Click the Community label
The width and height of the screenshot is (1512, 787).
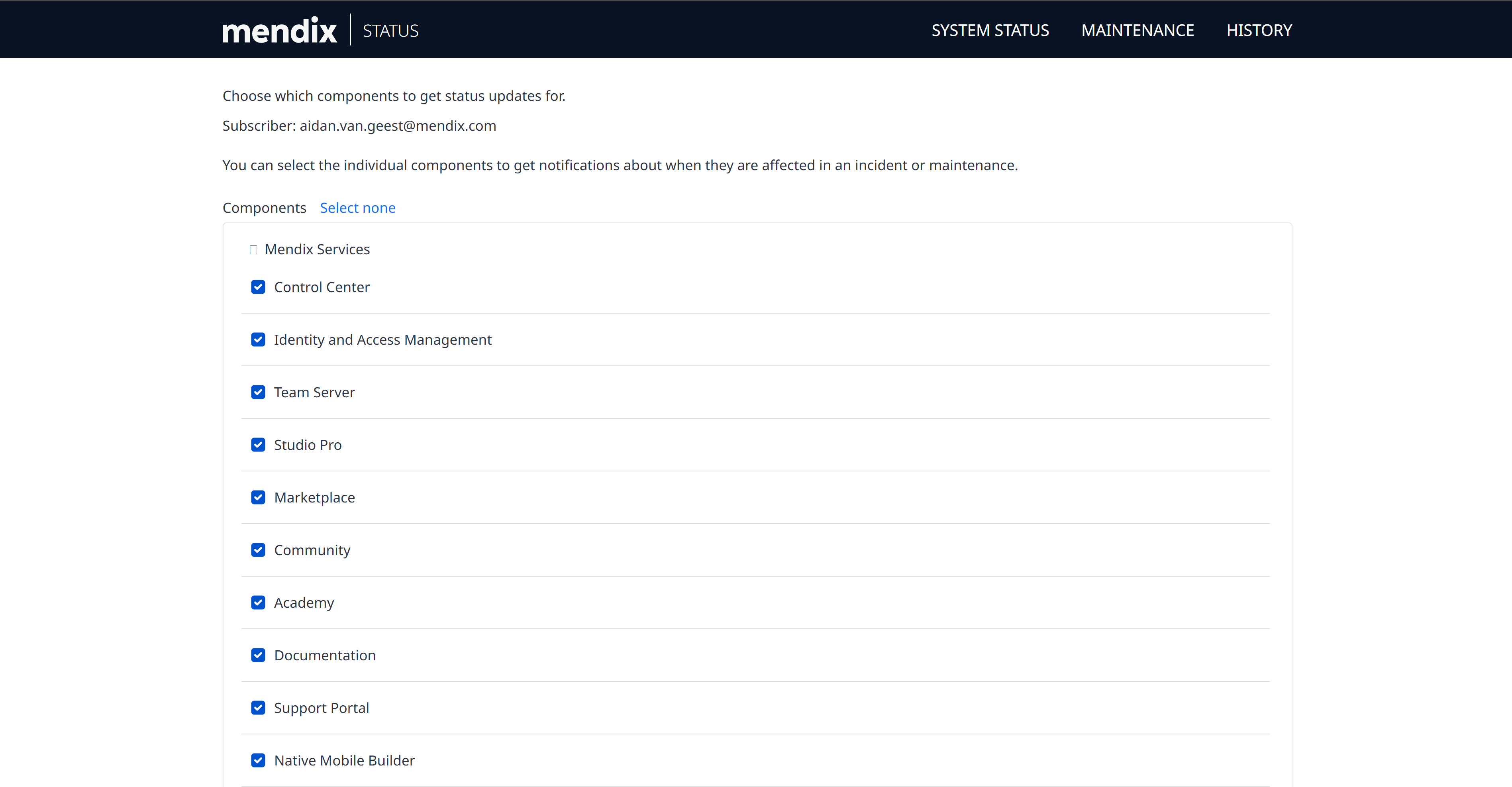click(312, 550)
